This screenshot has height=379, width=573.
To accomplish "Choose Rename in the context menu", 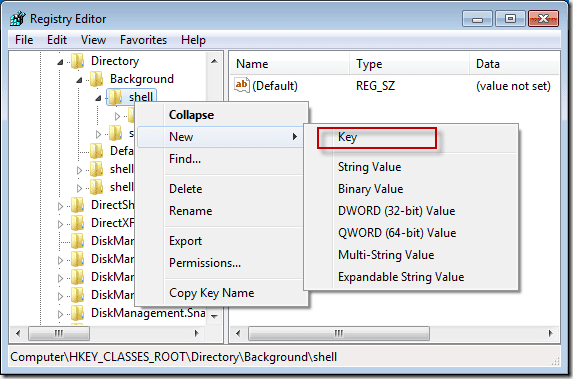I will 222,211.
